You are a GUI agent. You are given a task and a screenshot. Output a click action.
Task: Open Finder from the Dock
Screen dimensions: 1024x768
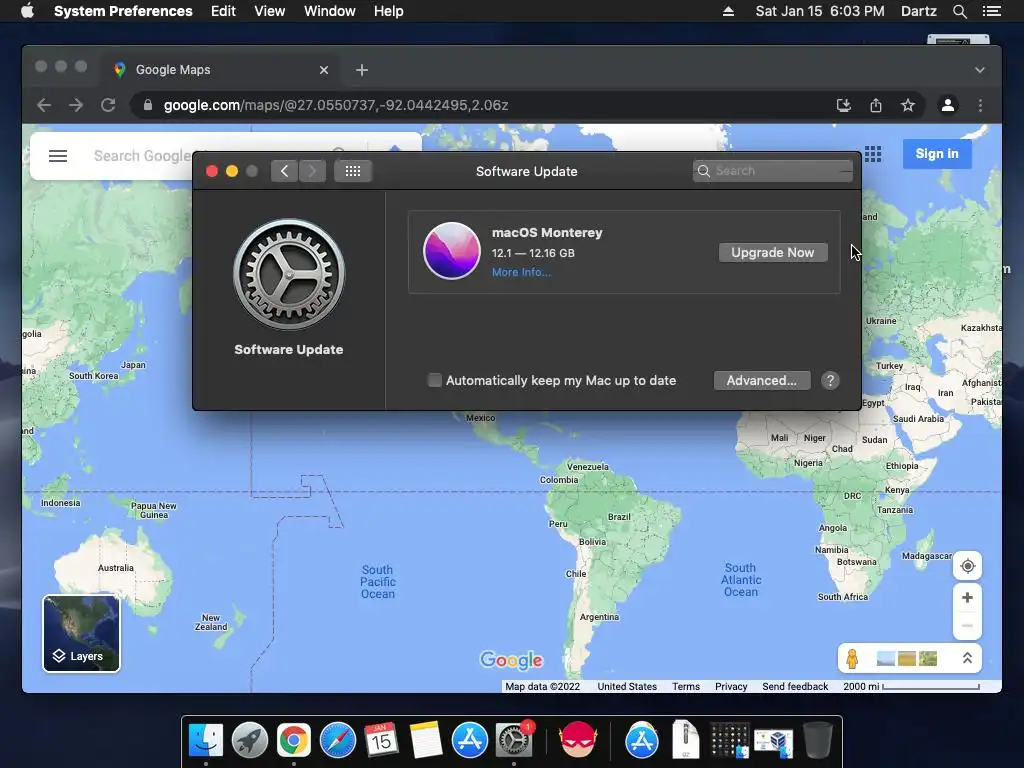click(206, 741)
